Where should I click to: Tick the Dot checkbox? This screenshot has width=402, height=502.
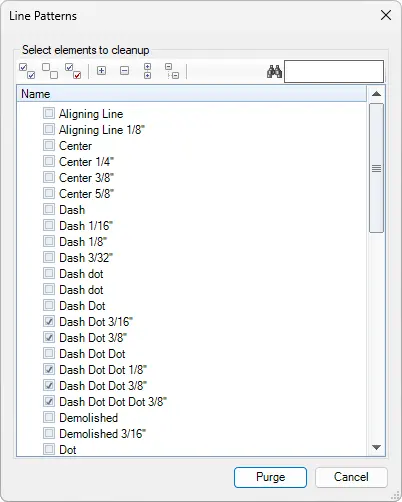tap(49, 449)
